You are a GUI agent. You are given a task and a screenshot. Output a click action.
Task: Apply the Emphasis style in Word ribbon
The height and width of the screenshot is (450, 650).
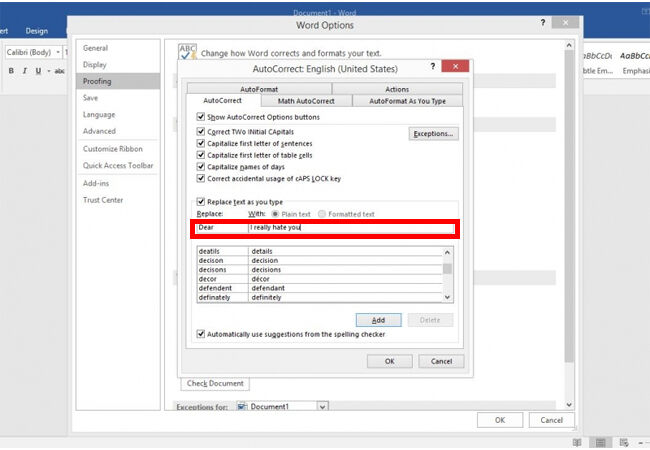pos(635,63)
